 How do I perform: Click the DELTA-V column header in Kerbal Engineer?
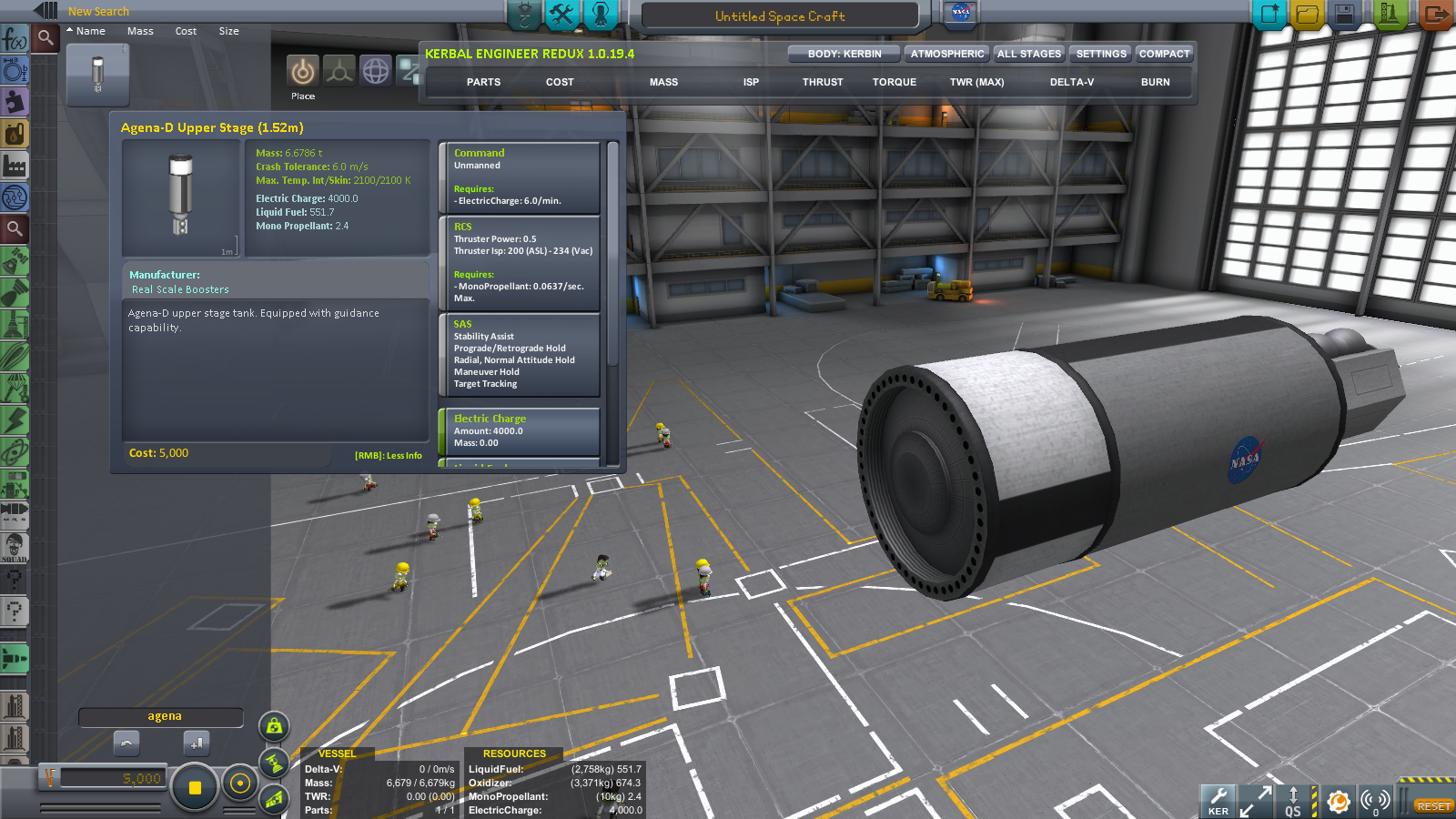point(1072,82)
